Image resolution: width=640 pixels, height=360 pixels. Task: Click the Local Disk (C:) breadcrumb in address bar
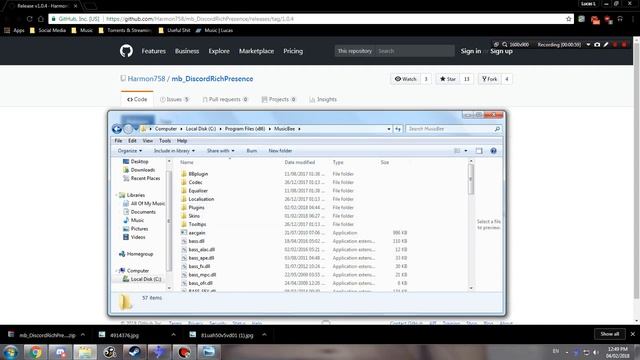click(201, 129)
